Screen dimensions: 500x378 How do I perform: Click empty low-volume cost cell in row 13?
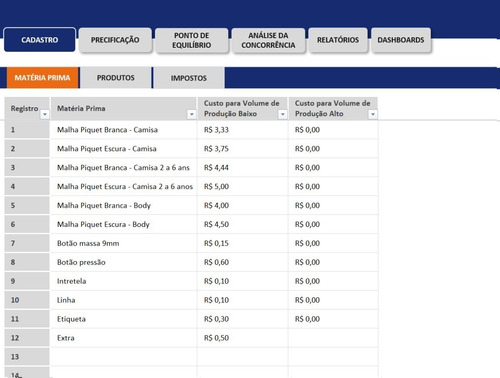click(x=243, y=357)
